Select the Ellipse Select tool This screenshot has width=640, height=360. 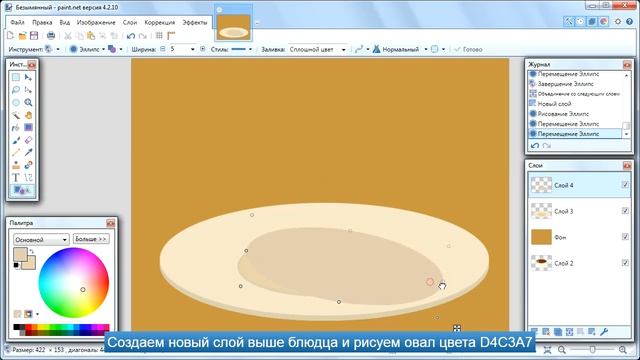click(16, 102)
